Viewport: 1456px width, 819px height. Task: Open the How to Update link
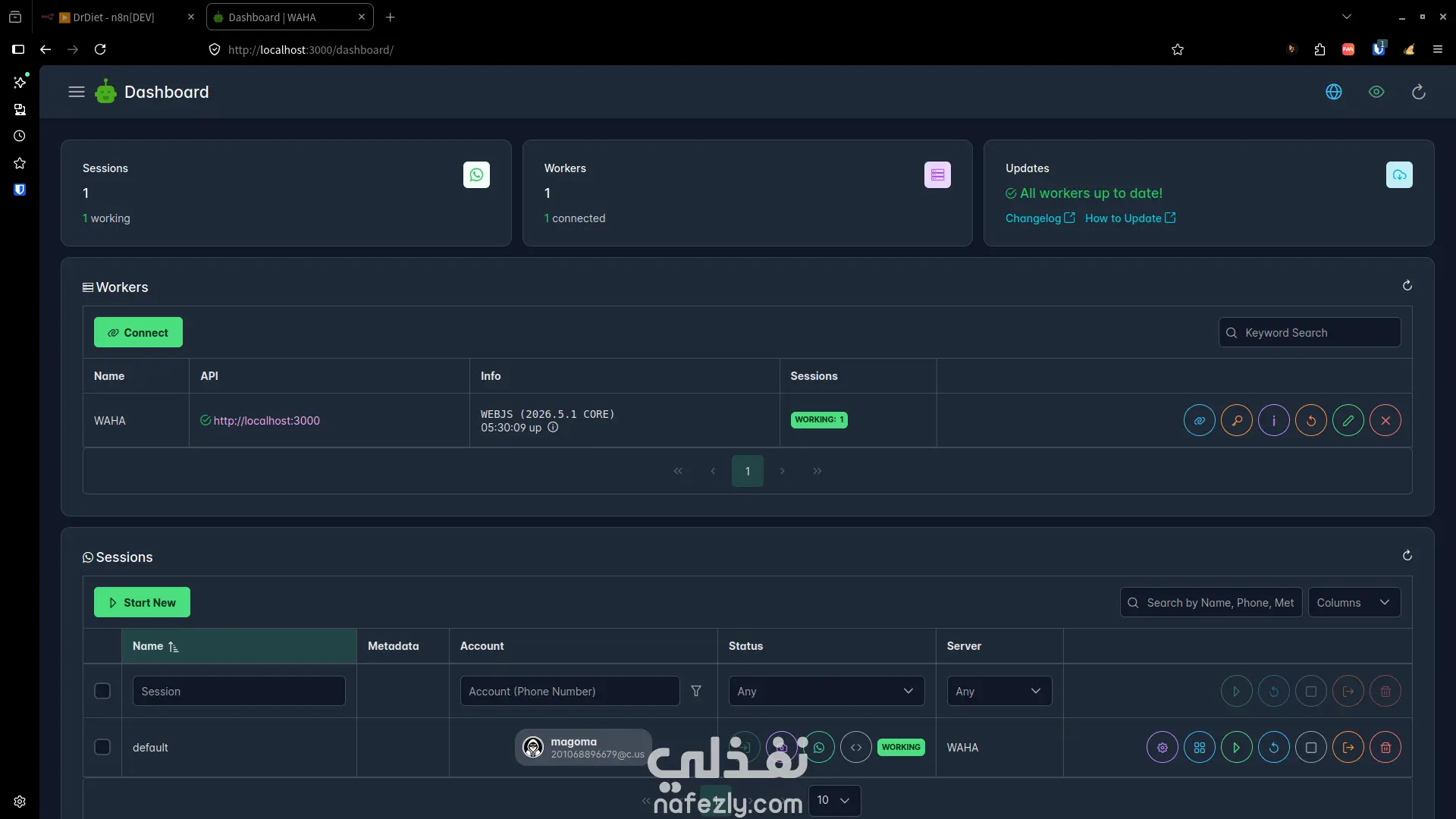[1130, 218]
